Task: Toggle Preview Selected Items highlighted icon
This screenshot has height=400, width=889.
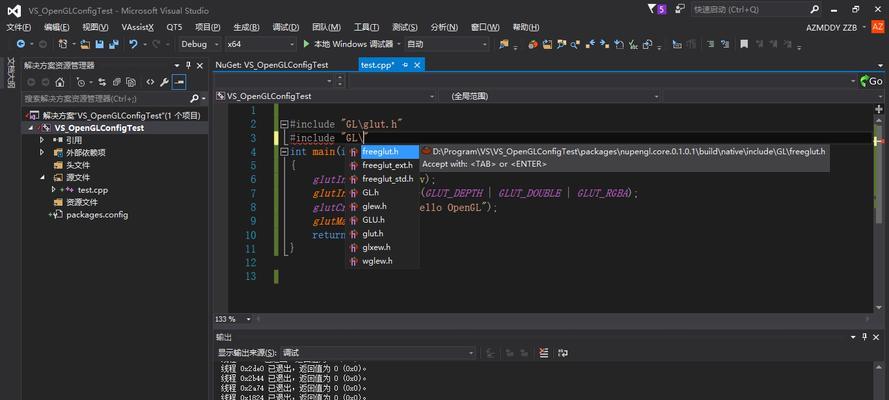Action: 179,82
